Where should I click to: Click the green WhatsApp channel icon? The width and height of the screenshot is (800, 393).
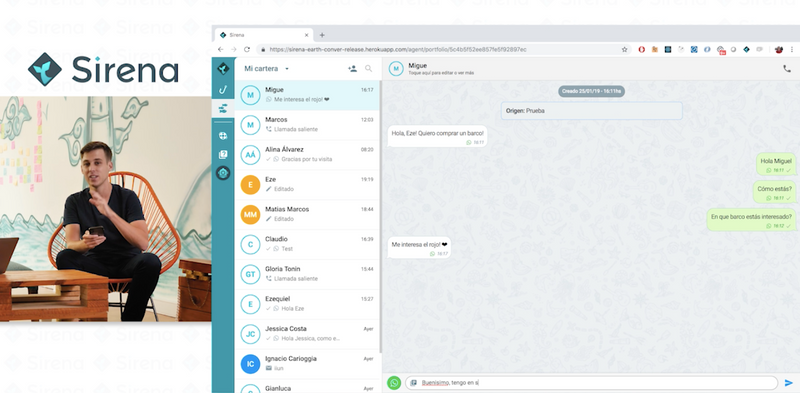(394, 383)
